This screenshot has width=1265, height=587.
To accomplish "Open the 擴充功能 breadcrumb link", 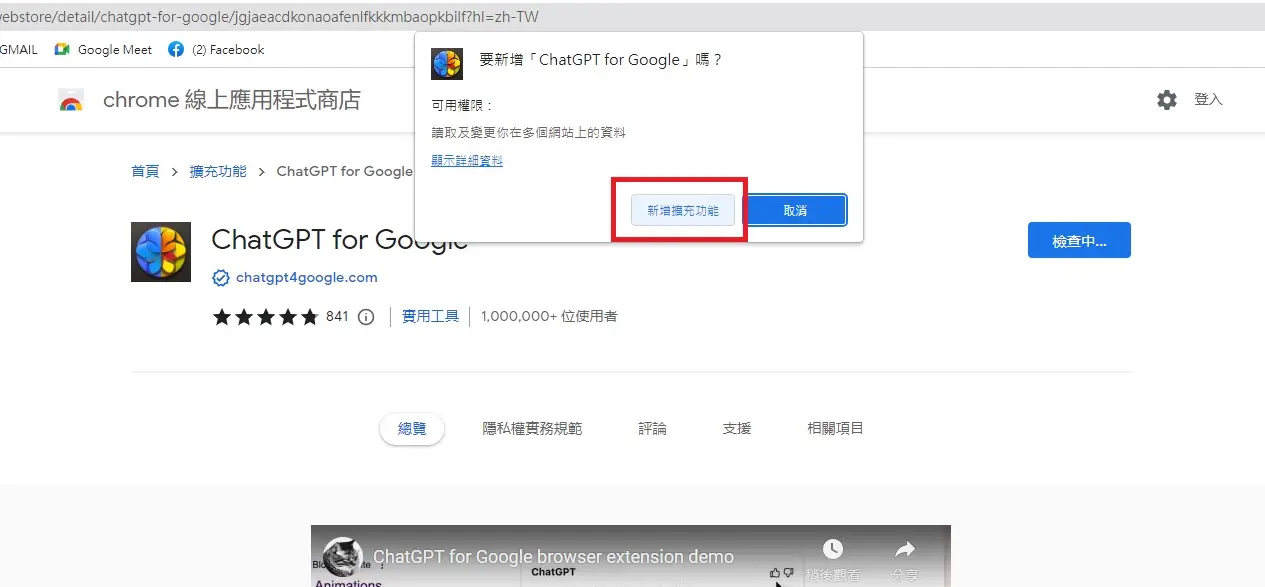I will coord(218,171).
